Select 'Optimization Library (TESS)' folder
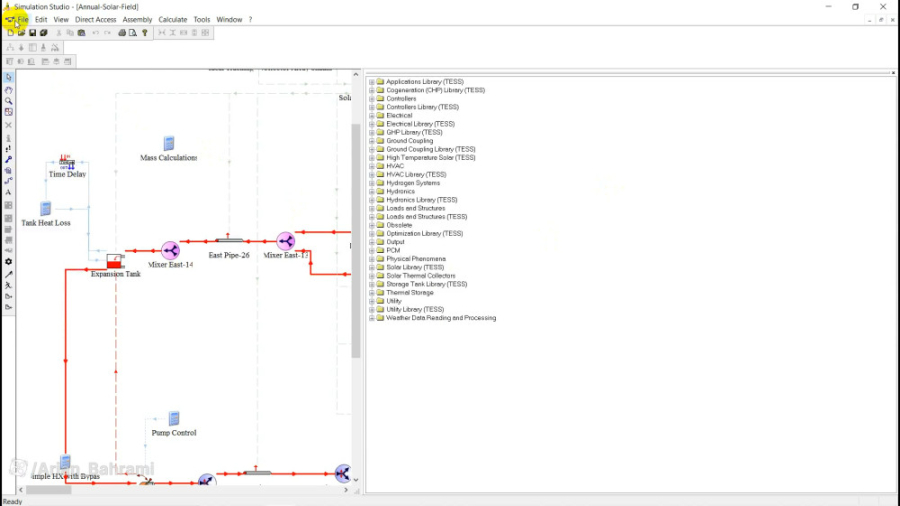900x506 pixels. (424, 233)
